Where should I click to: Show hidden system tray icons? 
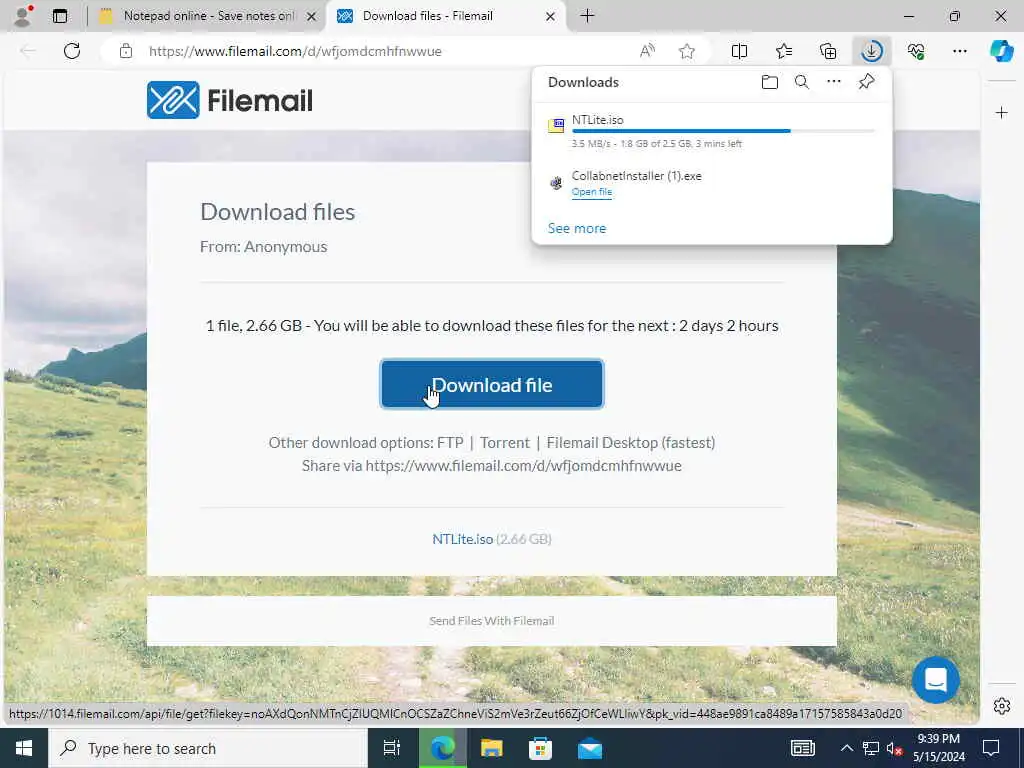[x=846, y=748]
